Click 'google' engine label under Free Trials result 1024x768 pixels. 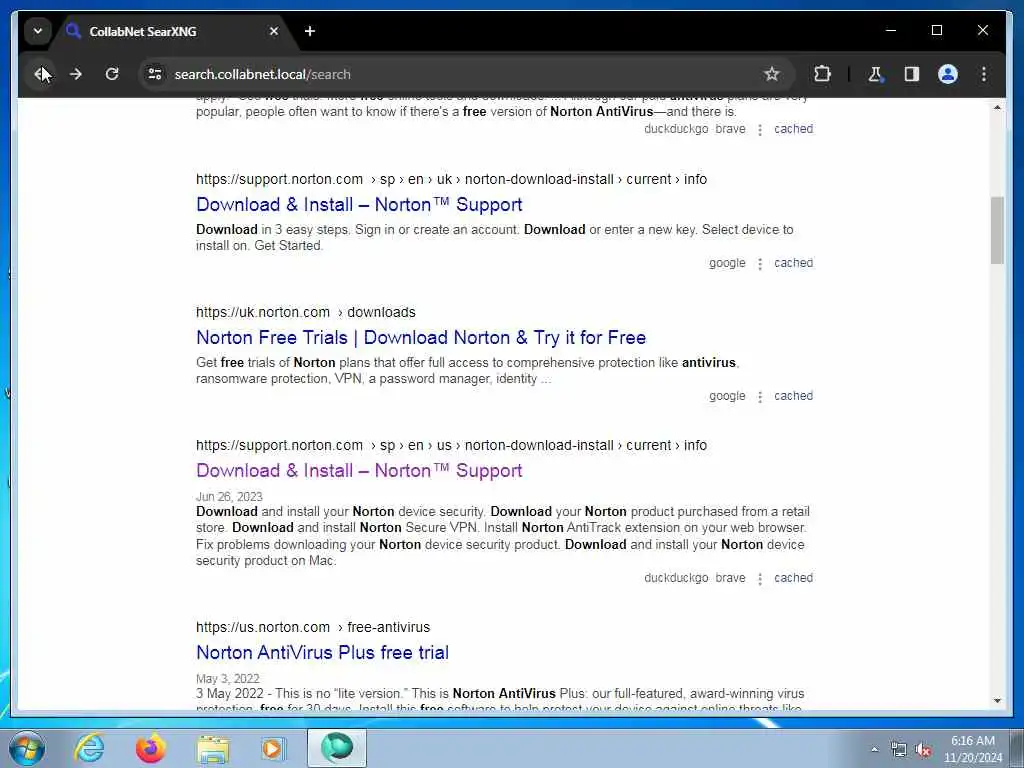(727, 396)
